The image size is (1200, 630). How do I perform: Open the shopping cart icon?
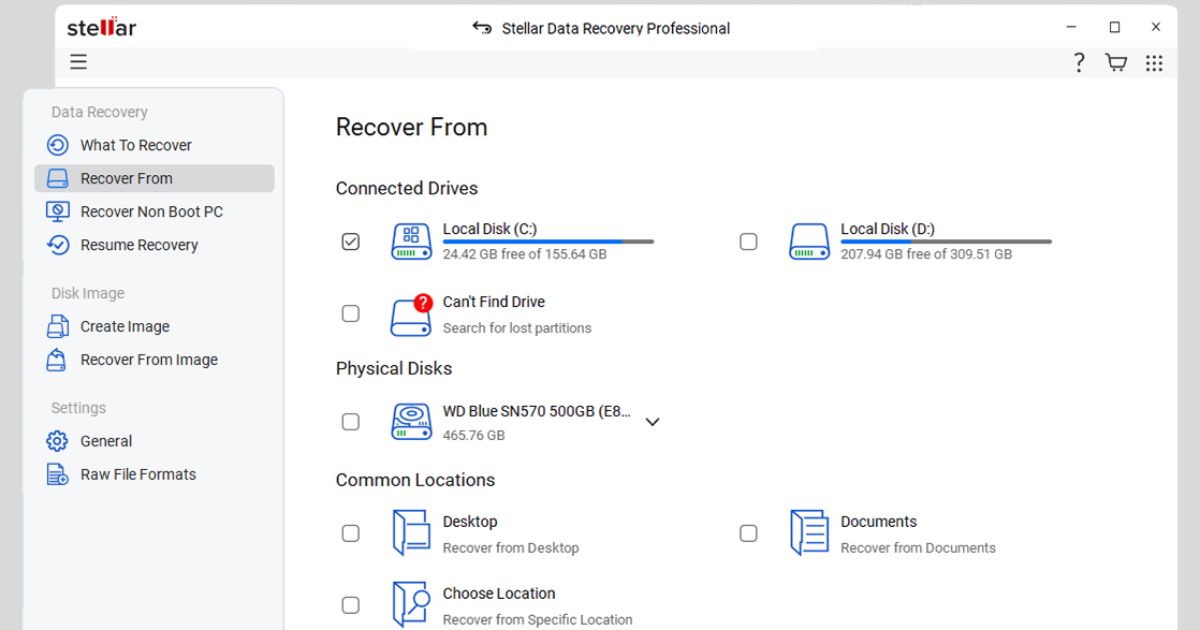(x=1116, y=63)
